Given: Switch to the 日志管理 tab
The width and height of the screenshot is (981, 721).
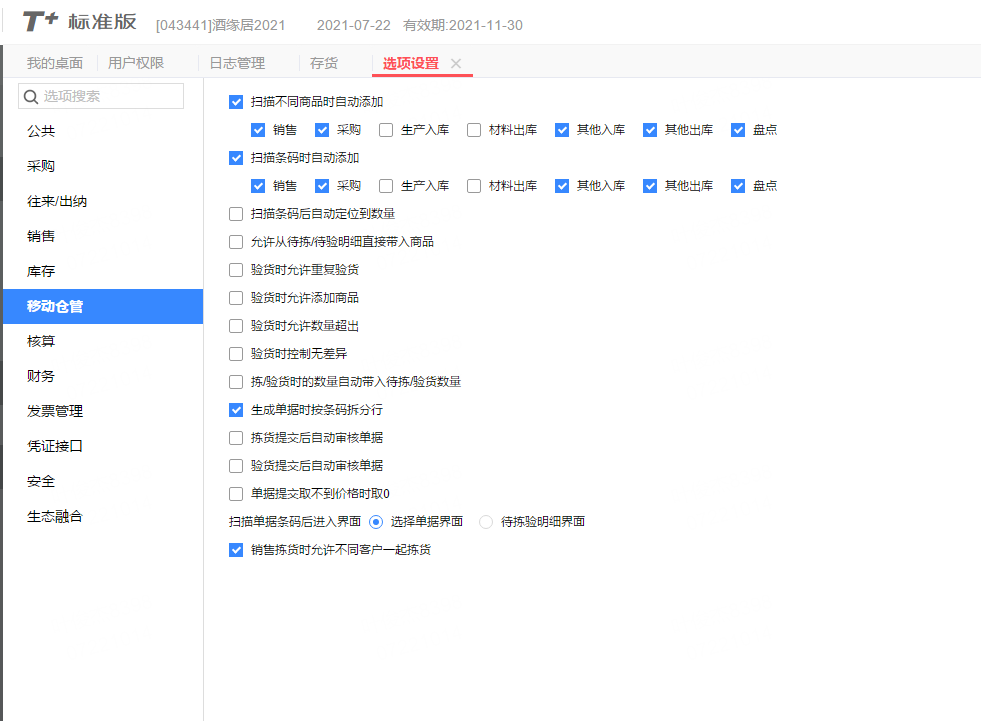Looking at the screenshot, I should [x=237, y=63].
